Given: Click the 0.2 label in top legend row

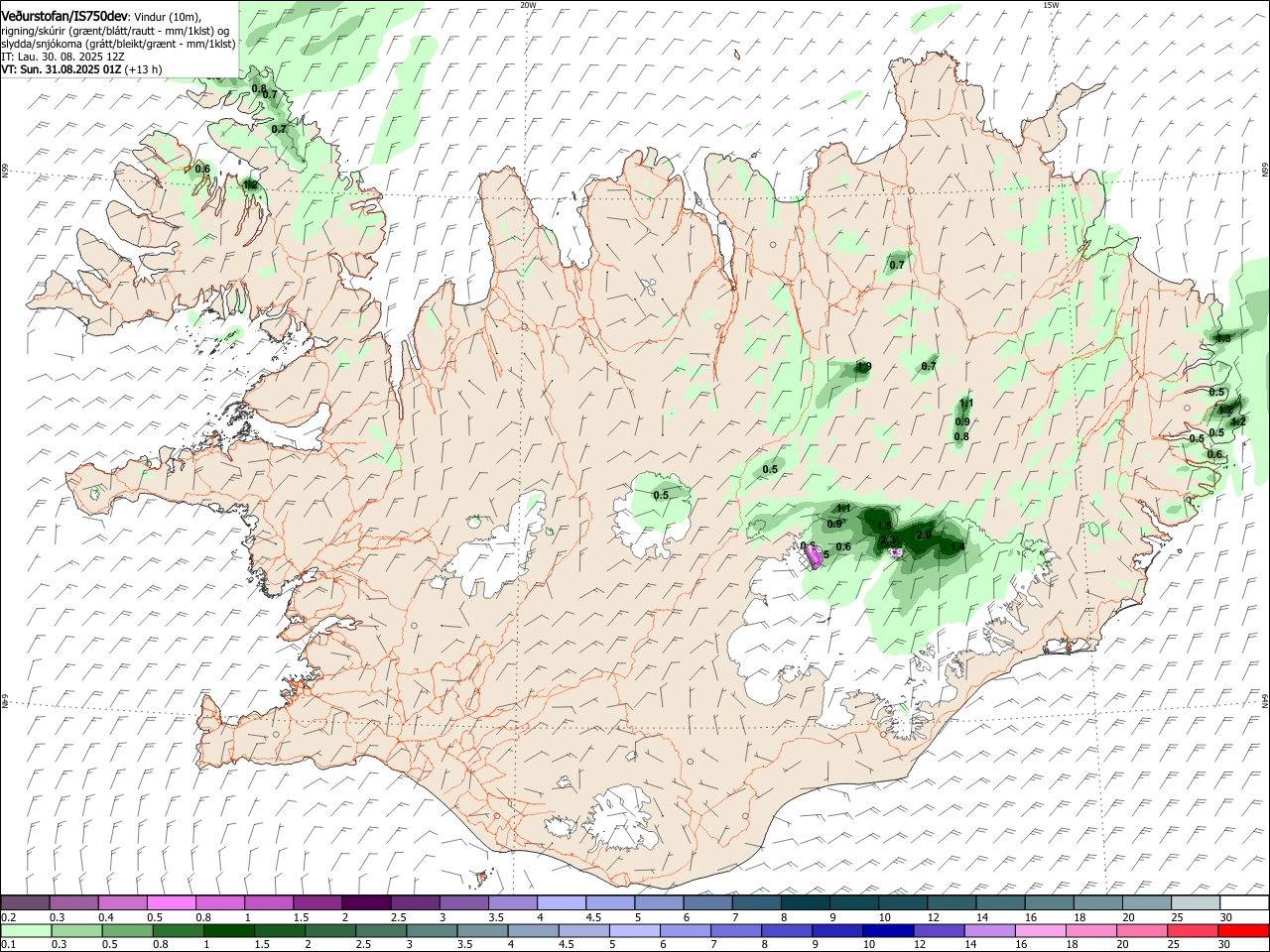Looking at the screenshot, I should click(8, 917).
